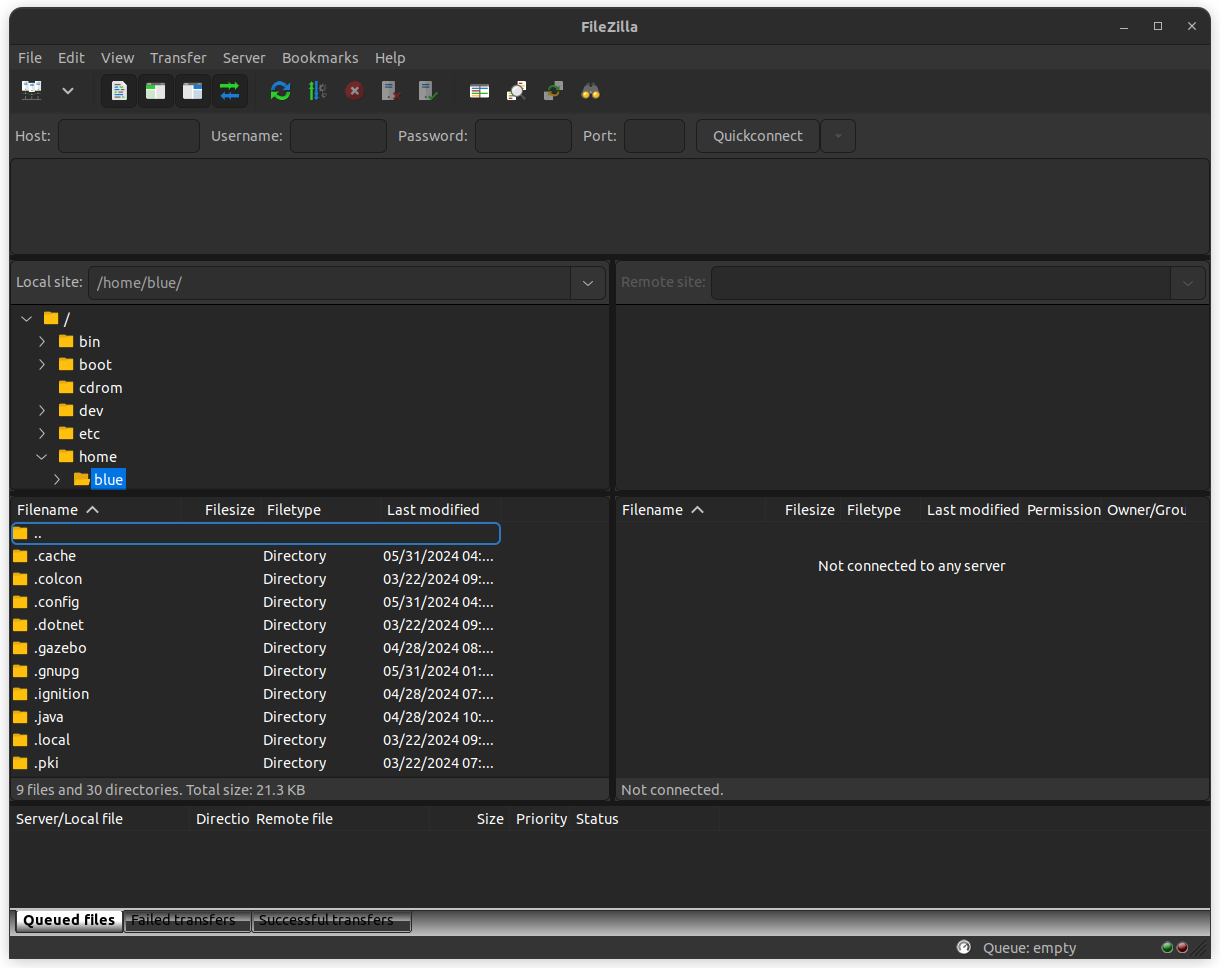Select the .local directory row
This screenshot has width=1220, height=968.
click(256, 740)
